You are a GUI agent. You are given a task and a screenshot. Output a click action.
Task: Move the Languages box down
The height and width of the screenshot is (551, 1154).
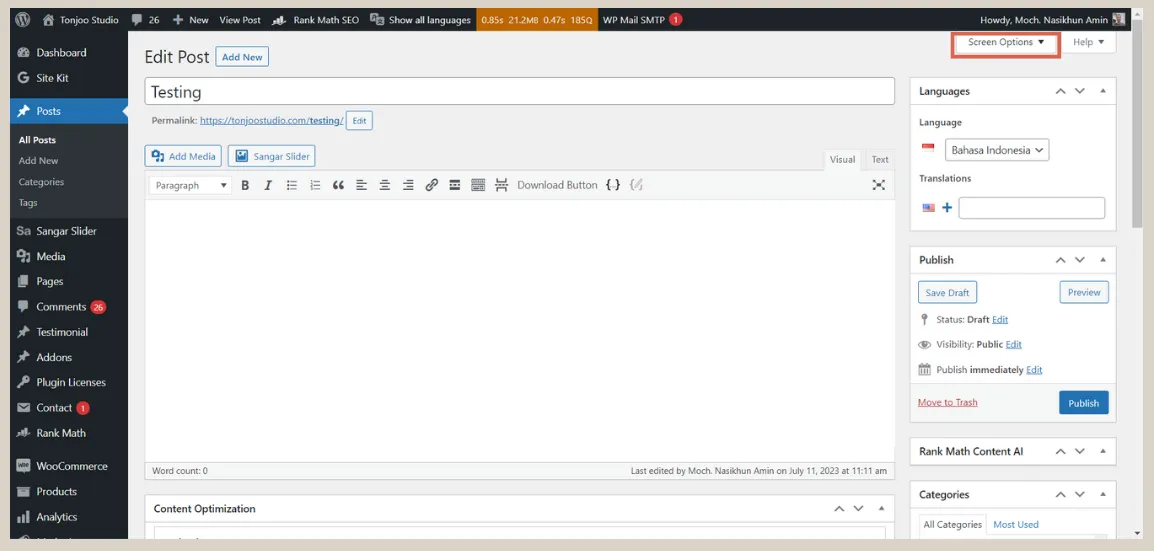click(x=1080, y=91)
